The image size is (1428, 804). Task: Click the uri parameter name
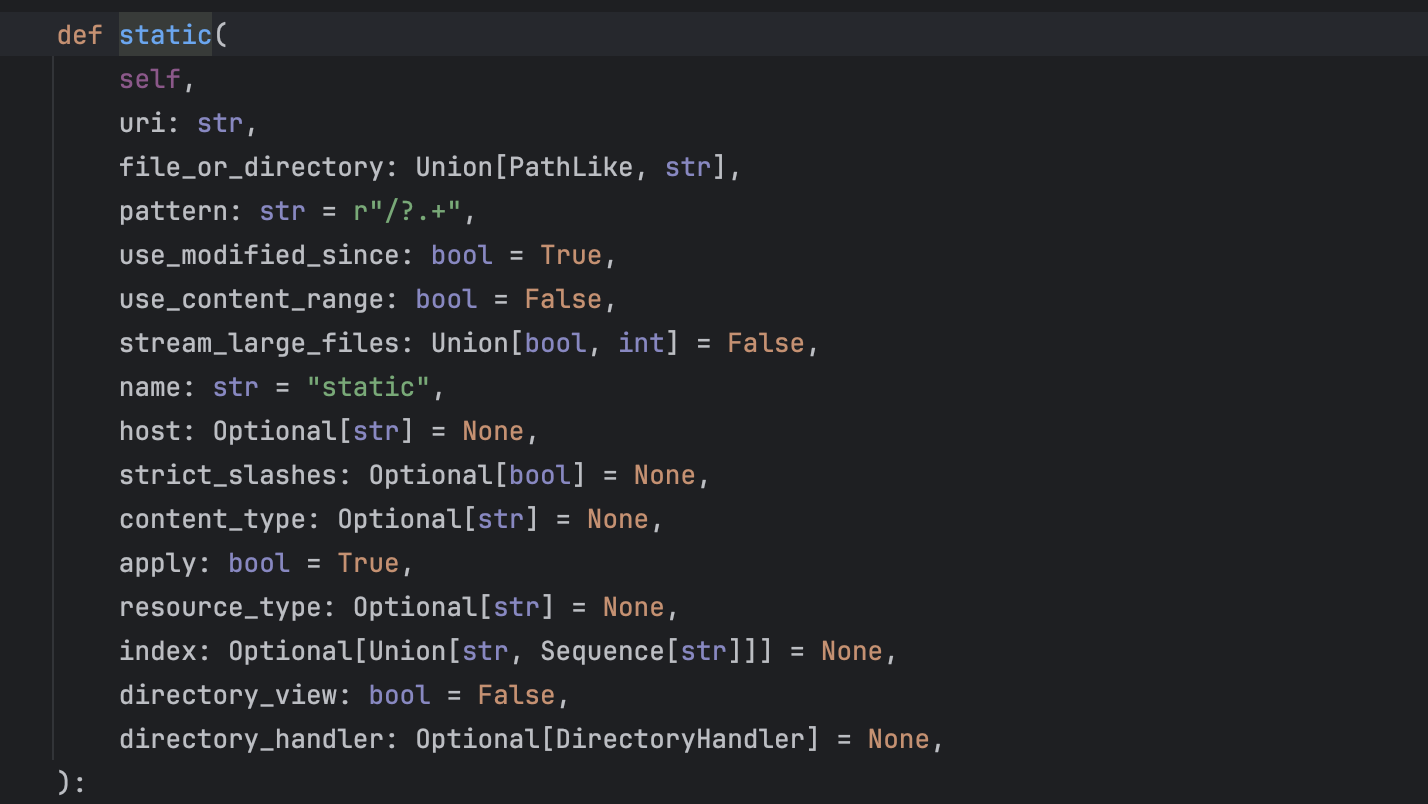142,123
